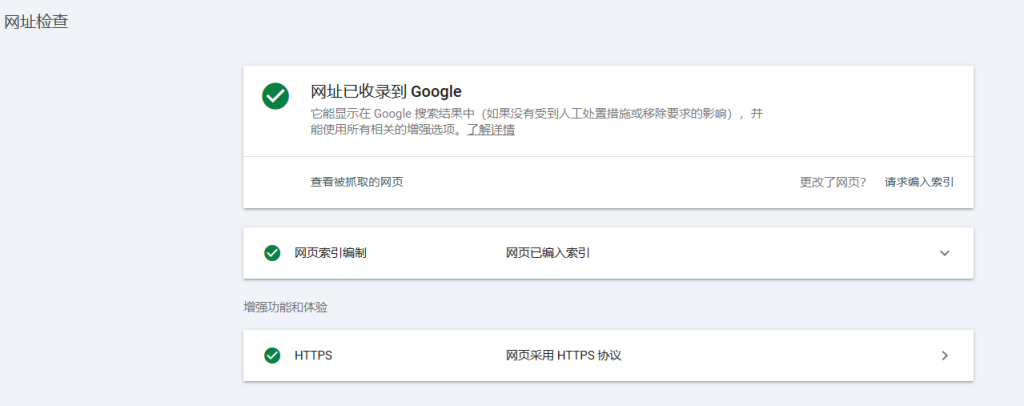Click 查看被抓取的网页

[356, 182]
